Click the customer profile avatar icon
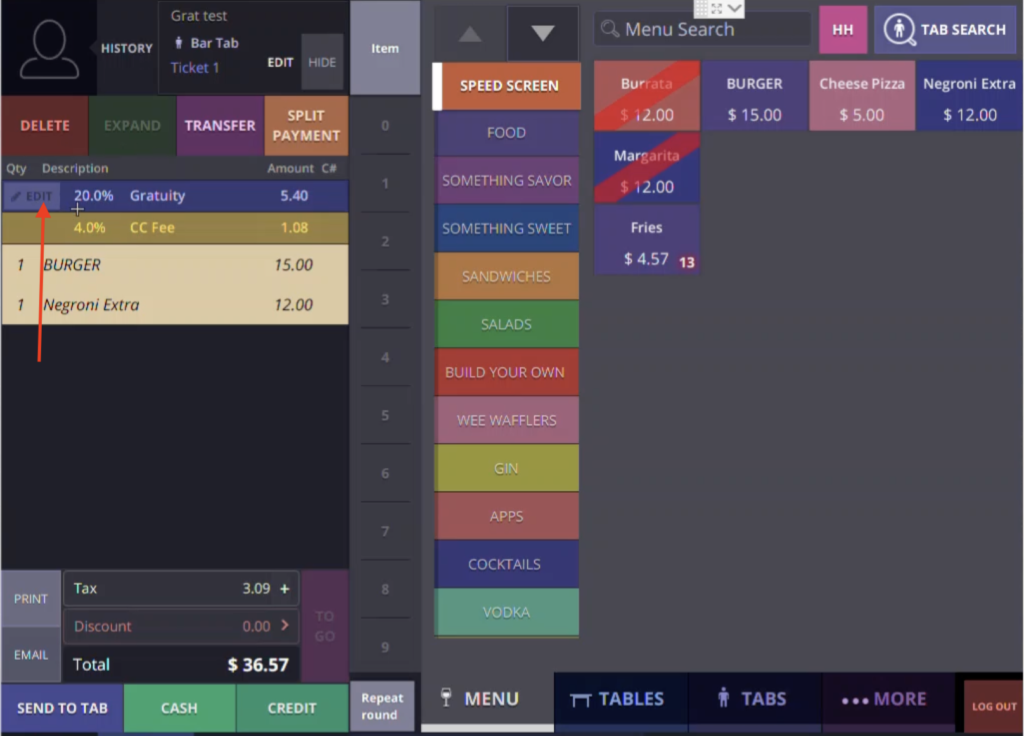 [49, 48]
